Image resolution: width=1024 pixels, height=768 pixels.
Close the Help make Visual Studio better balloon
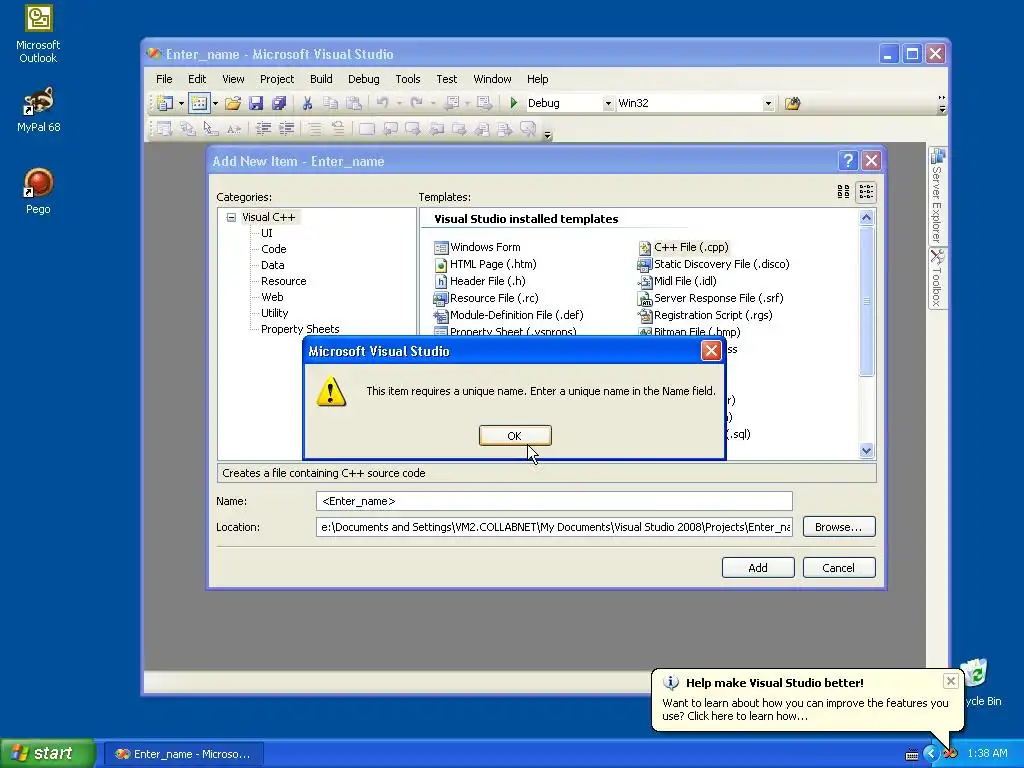click(x=951, y=681)
